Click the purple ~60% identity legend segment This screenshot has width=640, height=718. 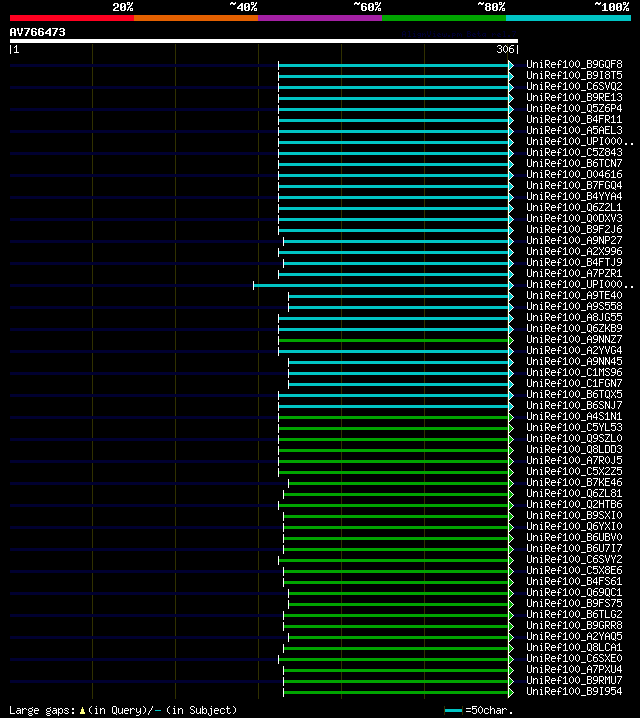click(x=320, y=18)
